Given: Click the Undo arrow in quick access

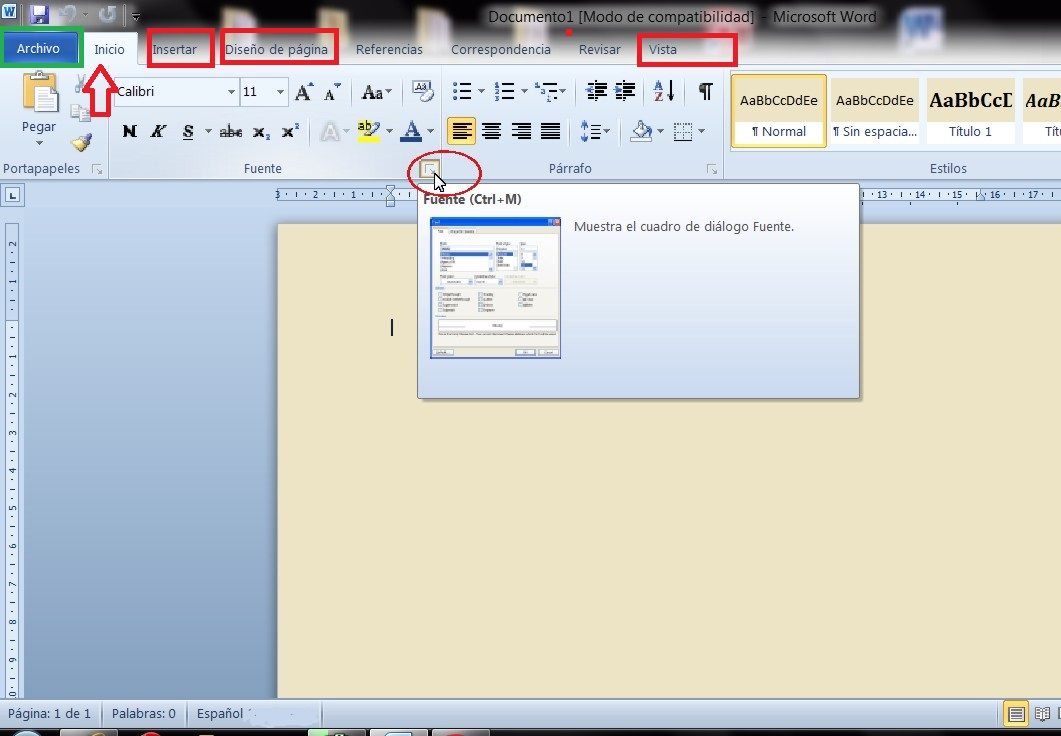Looking at the screenshot, I should coord(67,14).
